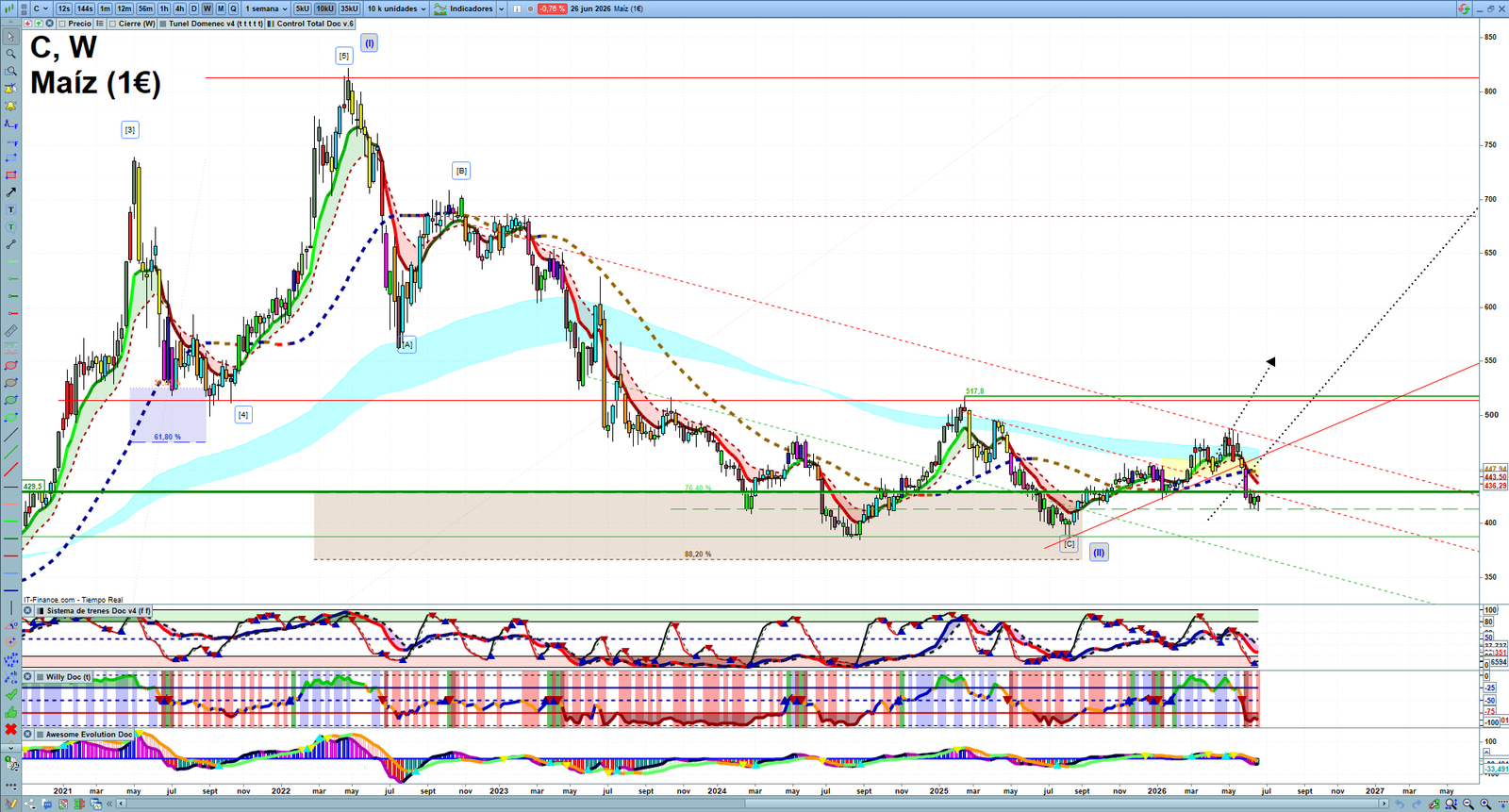Click the green thumbs-up icon

click(10, 712)
